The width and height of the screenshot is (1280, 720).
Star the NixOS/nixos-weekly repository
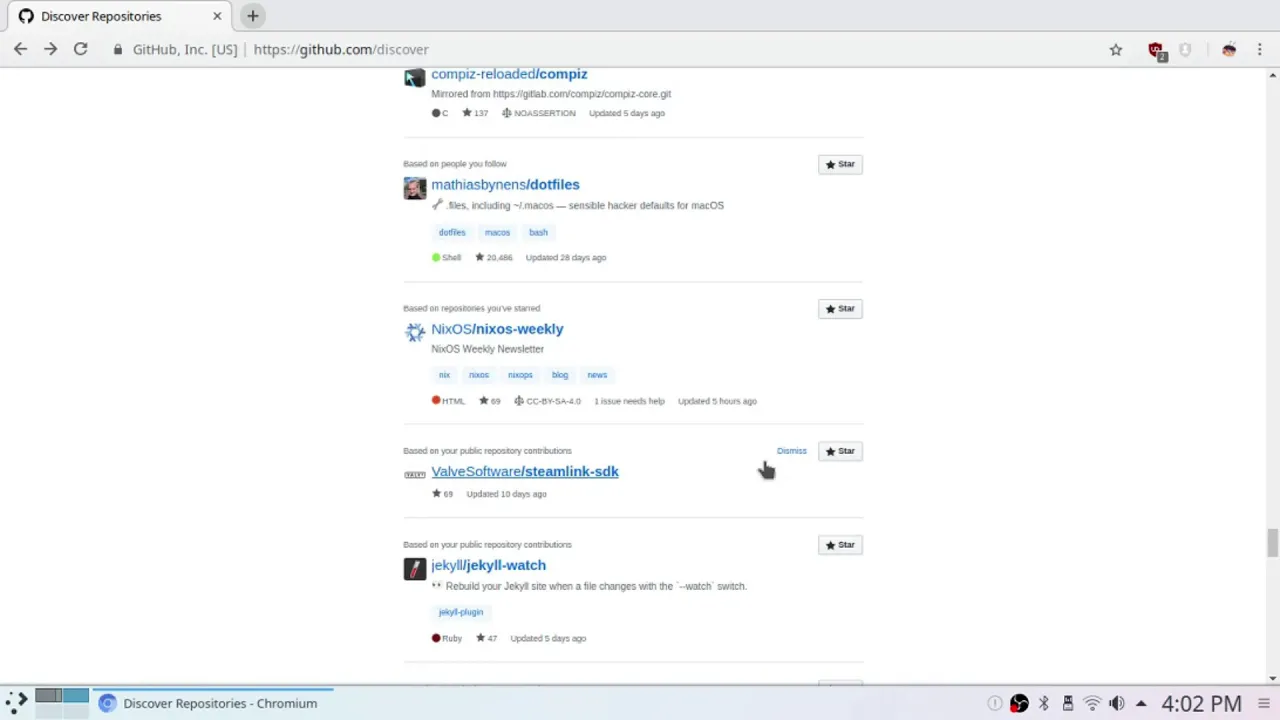click(x=840, y=309)
